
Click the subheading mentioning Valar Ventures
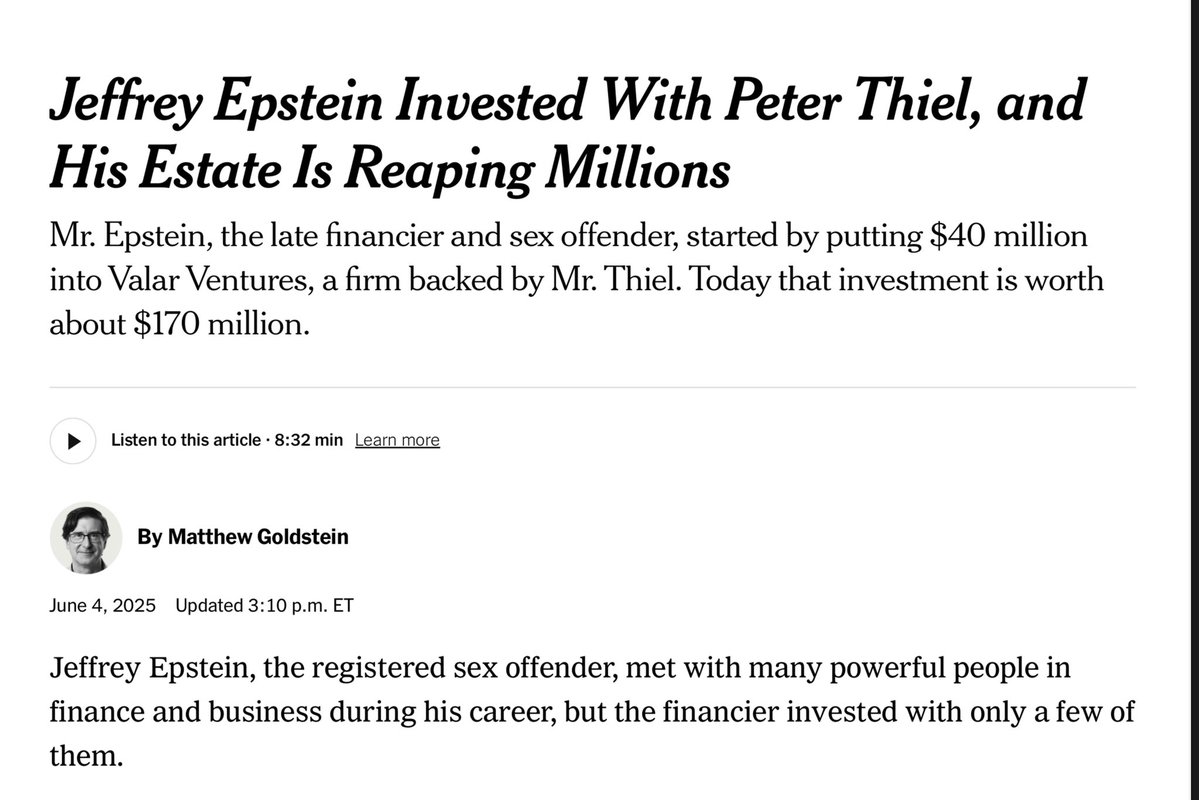(577, 280)
